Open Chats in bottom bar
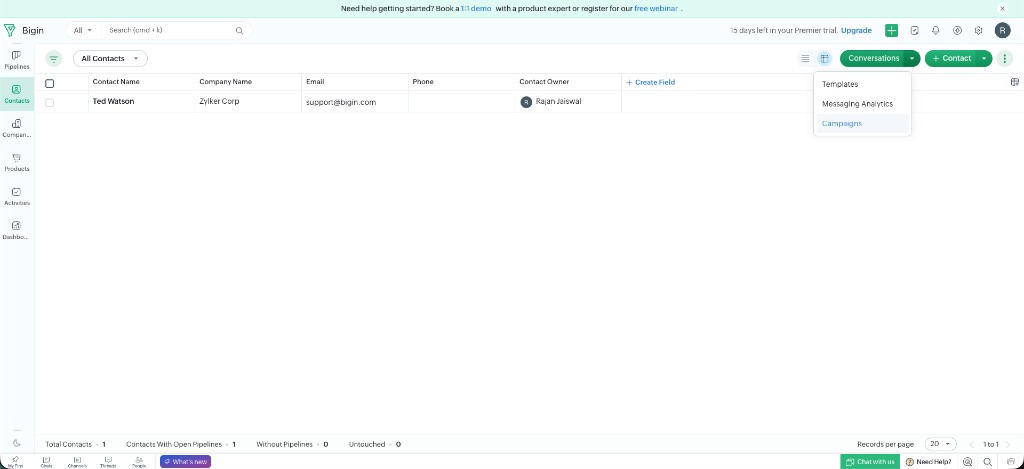 (x=46, y=462)
